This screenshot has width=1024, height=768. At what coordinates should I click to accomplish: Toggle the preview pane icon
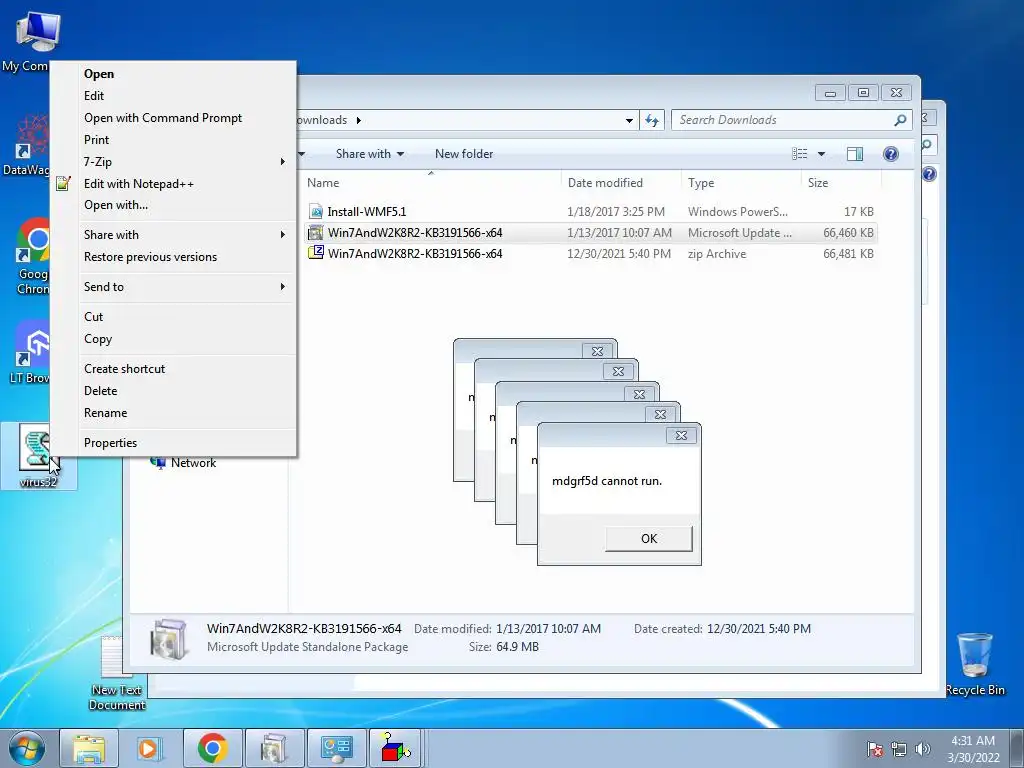[854, 153]
